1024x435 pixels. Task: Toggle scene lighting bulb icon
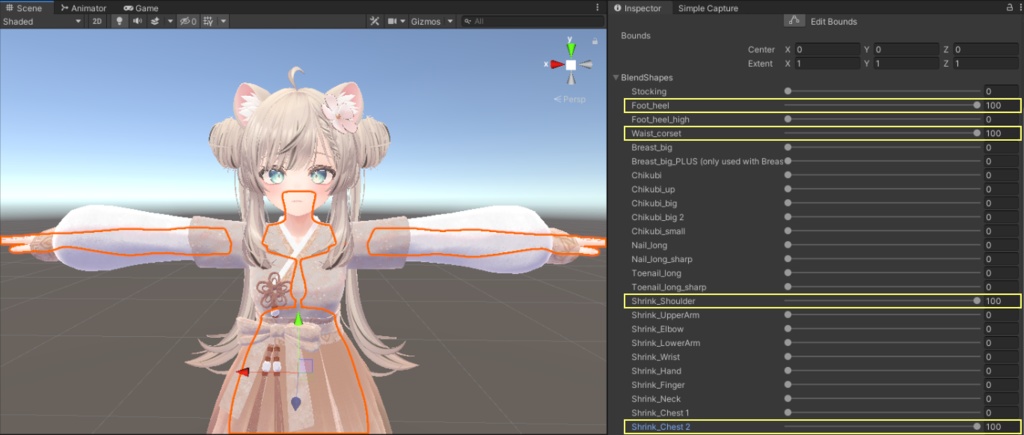(x=119, y=21)
